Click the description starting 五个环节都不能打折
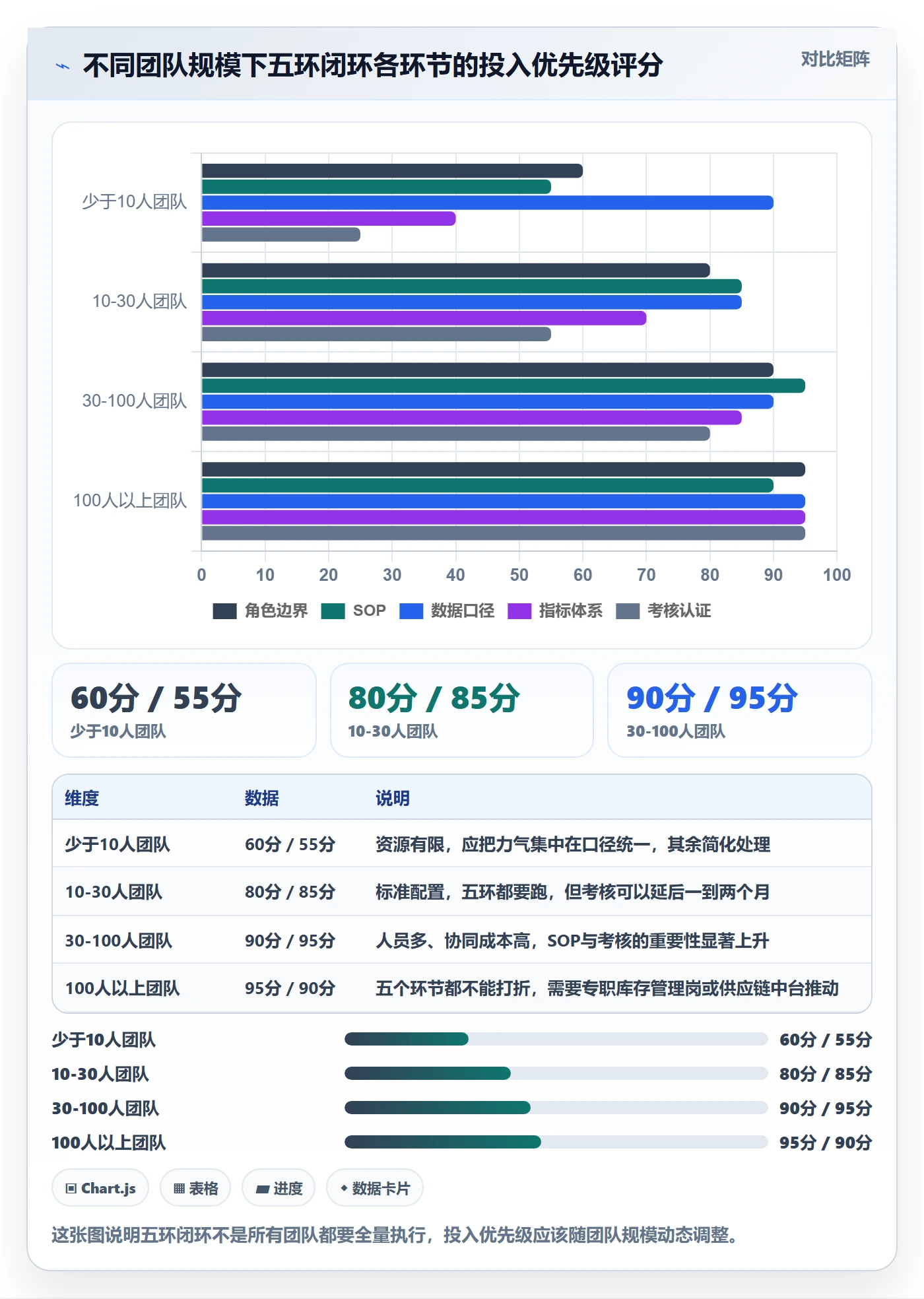Image resolution: width=924 pixels, height=1299 pixels. pyautogui.click(x=607, y=988)
